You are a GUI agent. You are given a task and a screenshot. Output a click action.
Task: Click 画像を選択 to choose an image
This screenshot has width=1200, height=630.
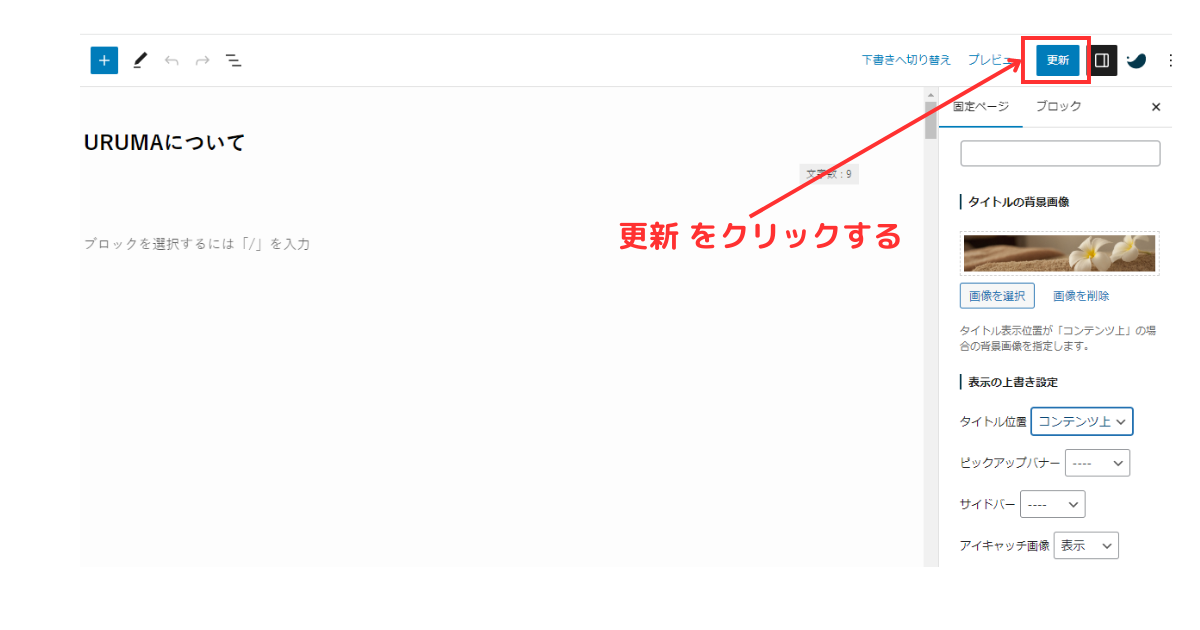click(996, 295)
